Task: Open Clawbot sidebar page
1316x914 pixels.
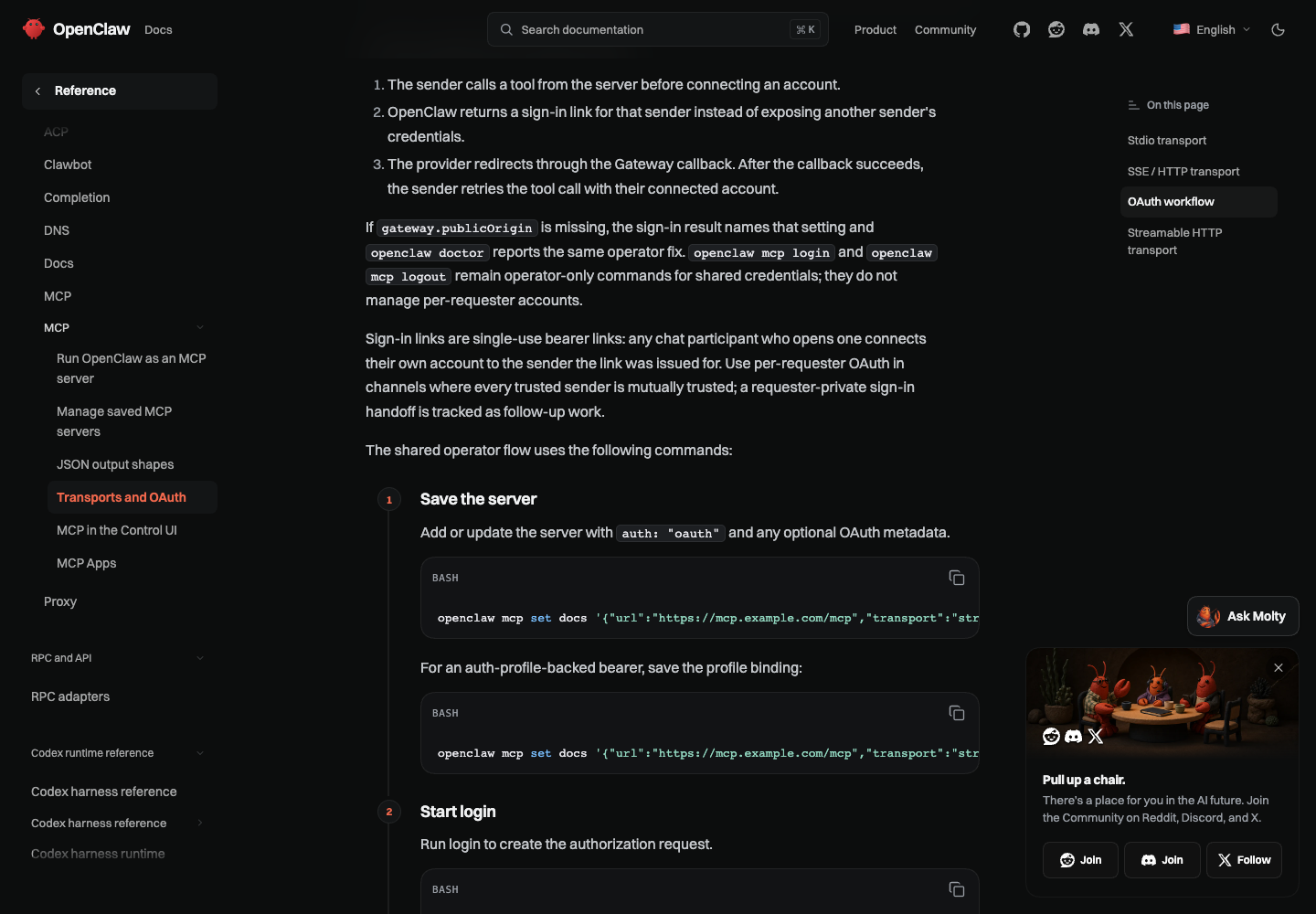Action: coord(68,165)
